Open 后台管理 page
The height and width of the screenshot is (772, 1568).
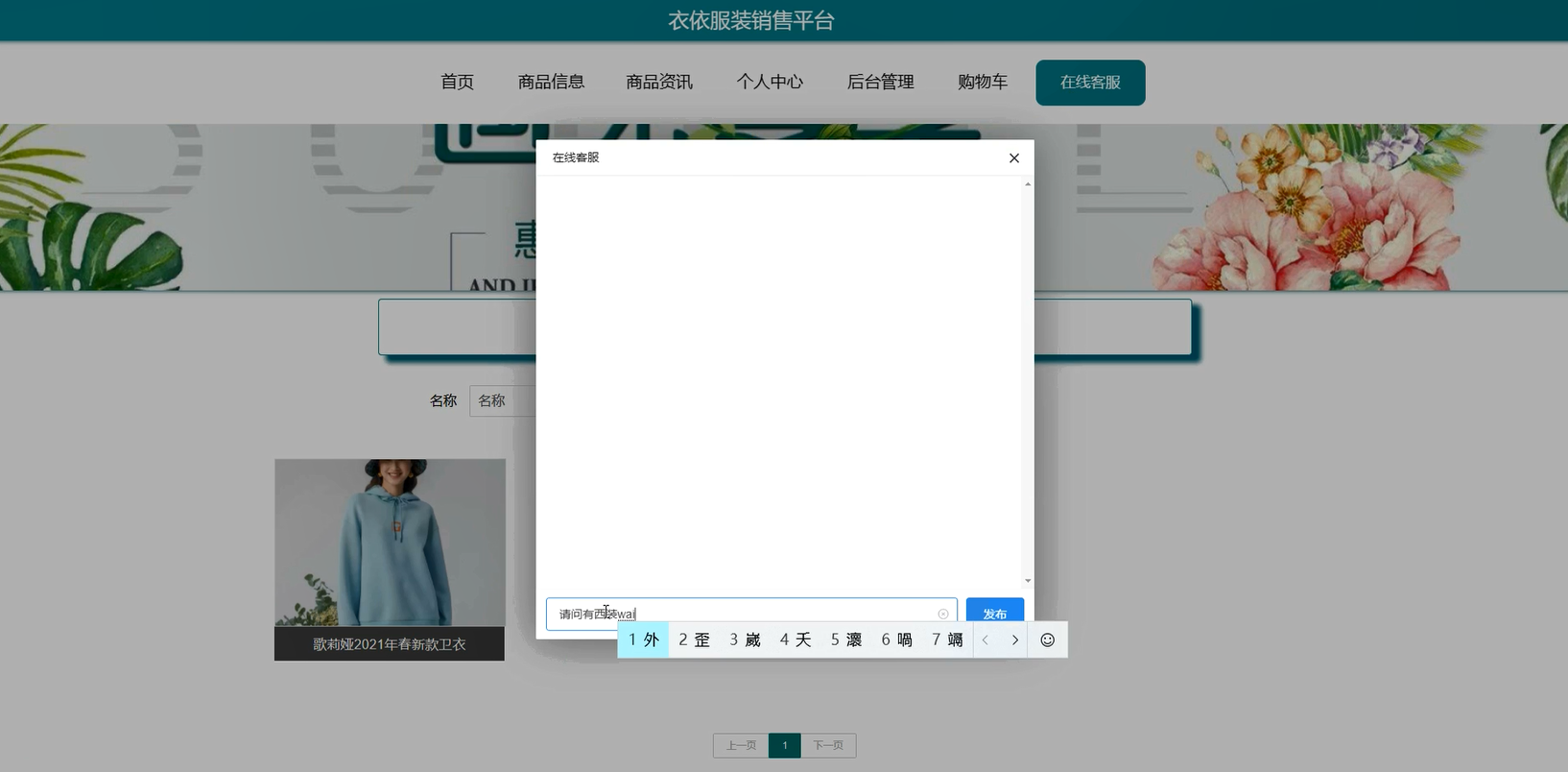pyautogui.click(x=880, y=83)
